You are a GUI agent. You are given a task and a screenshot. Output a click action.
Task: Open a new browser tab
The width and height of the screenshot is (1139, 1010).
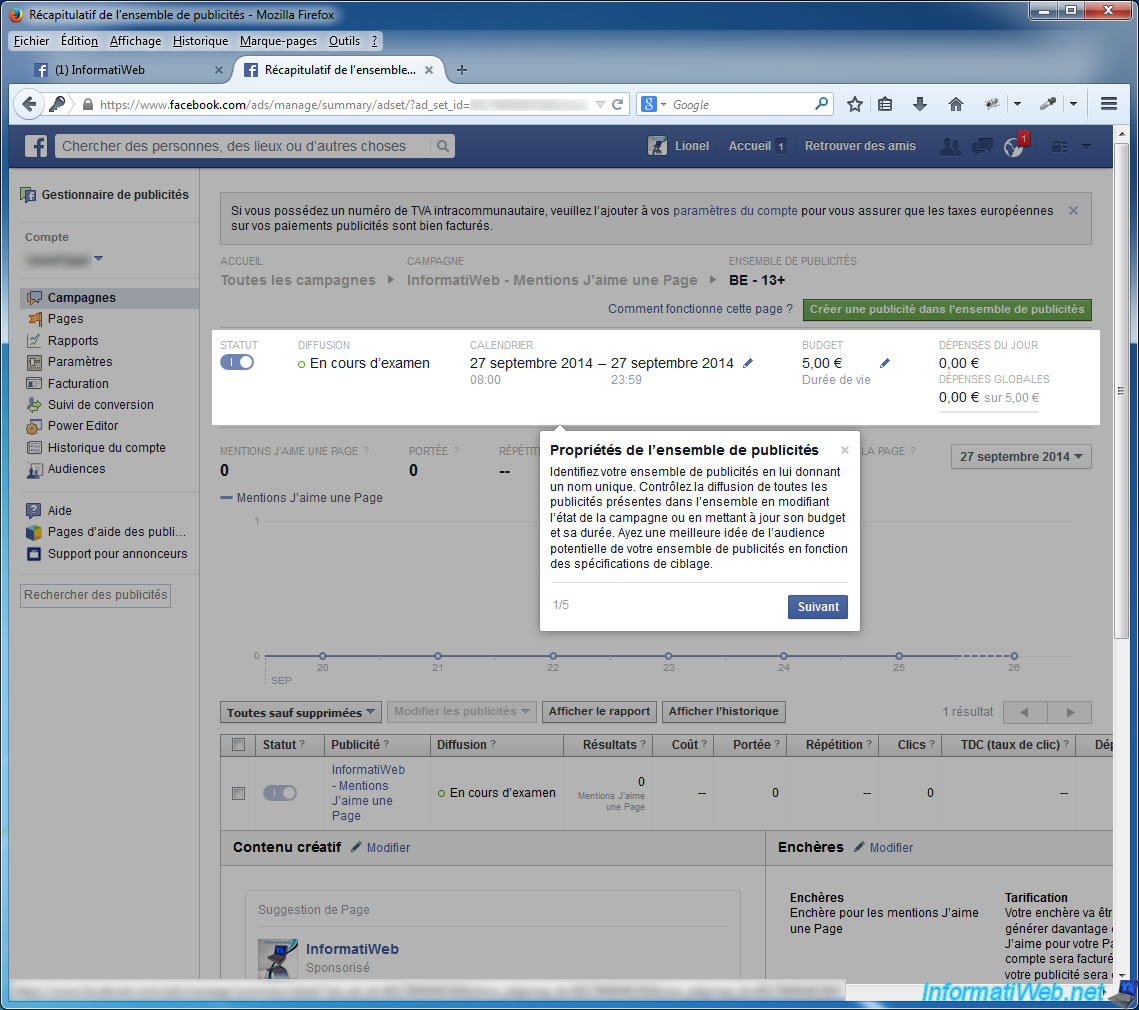(461, 70)
